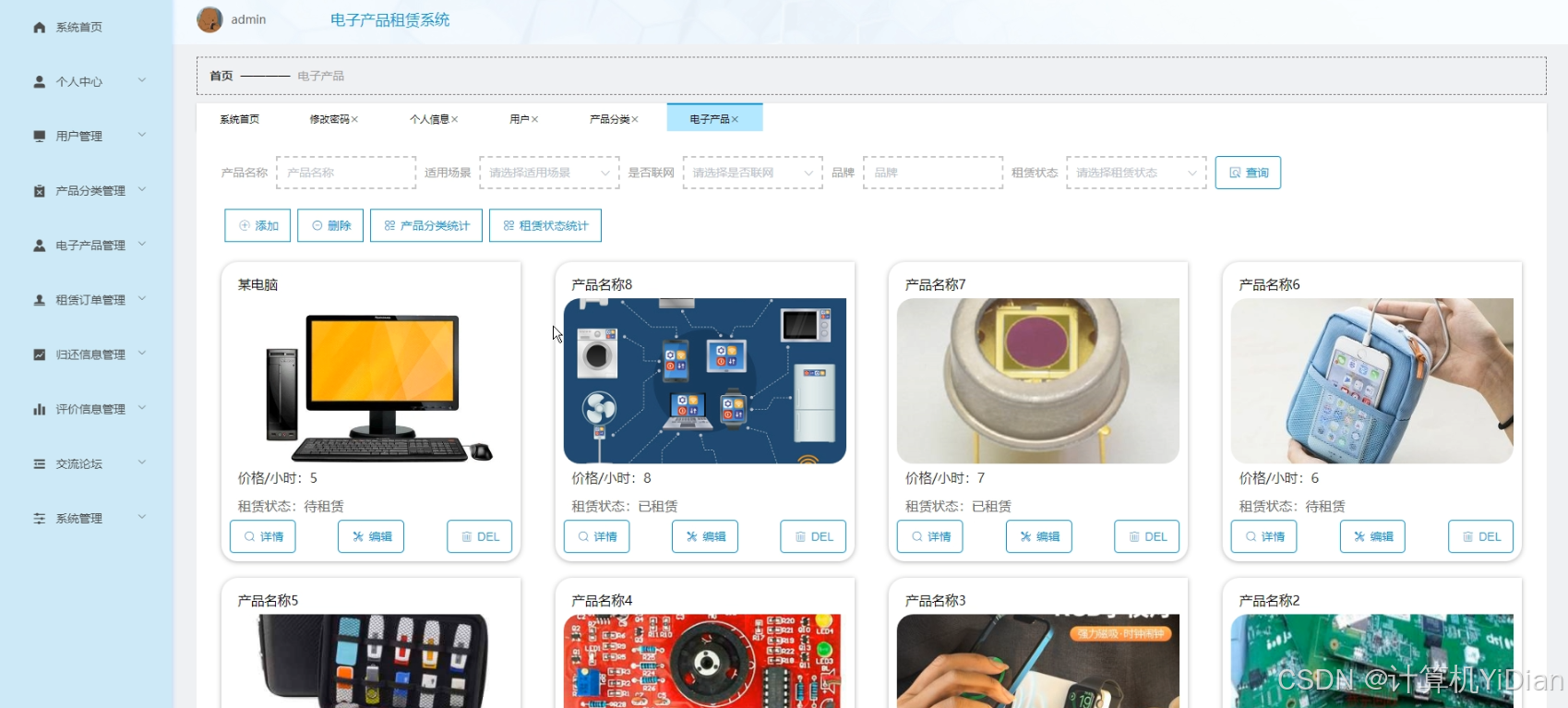This screenshot has height=708, width=1568.
Task: Click the monitor icon beside 用户管理
Action: pos(39,137)
